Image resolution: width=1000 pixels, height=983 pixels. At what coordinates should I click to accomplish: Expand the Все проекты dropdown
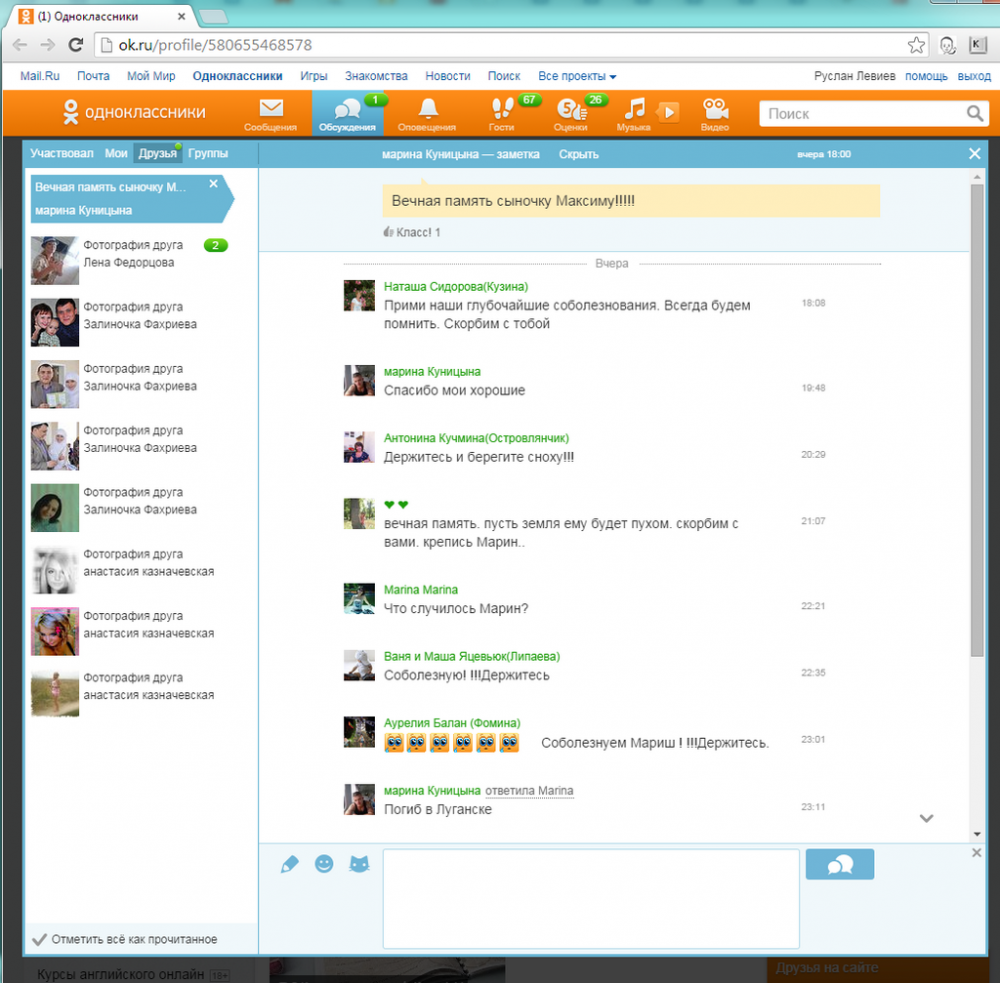(577, 76)
